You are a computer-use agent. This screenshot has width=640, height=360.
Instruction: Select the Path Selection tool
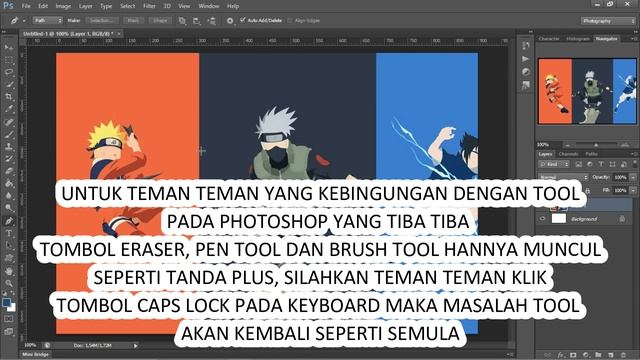[9, 246]
